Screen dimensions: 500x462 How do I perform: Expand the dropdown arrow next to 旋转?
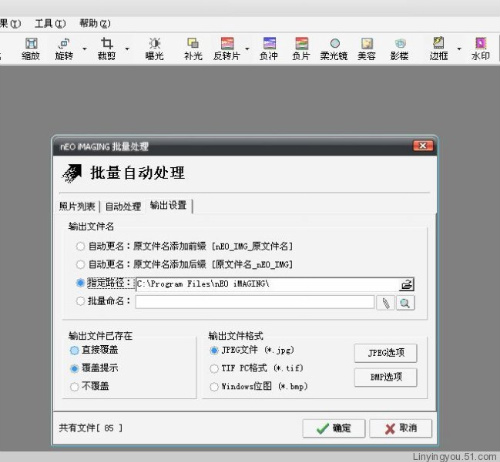84,49
